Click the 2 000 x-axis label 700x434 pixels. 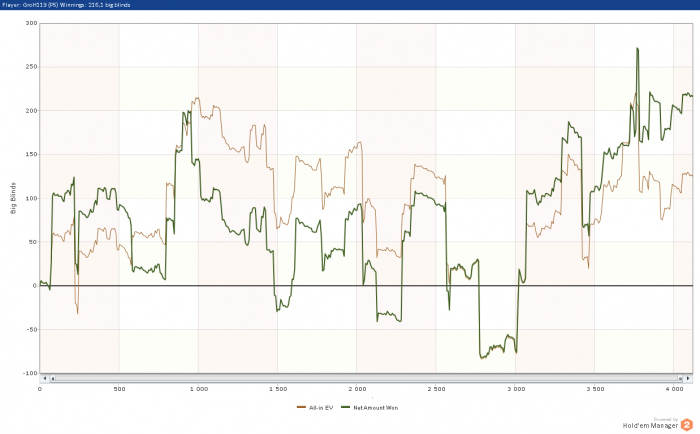click(357, 389)
